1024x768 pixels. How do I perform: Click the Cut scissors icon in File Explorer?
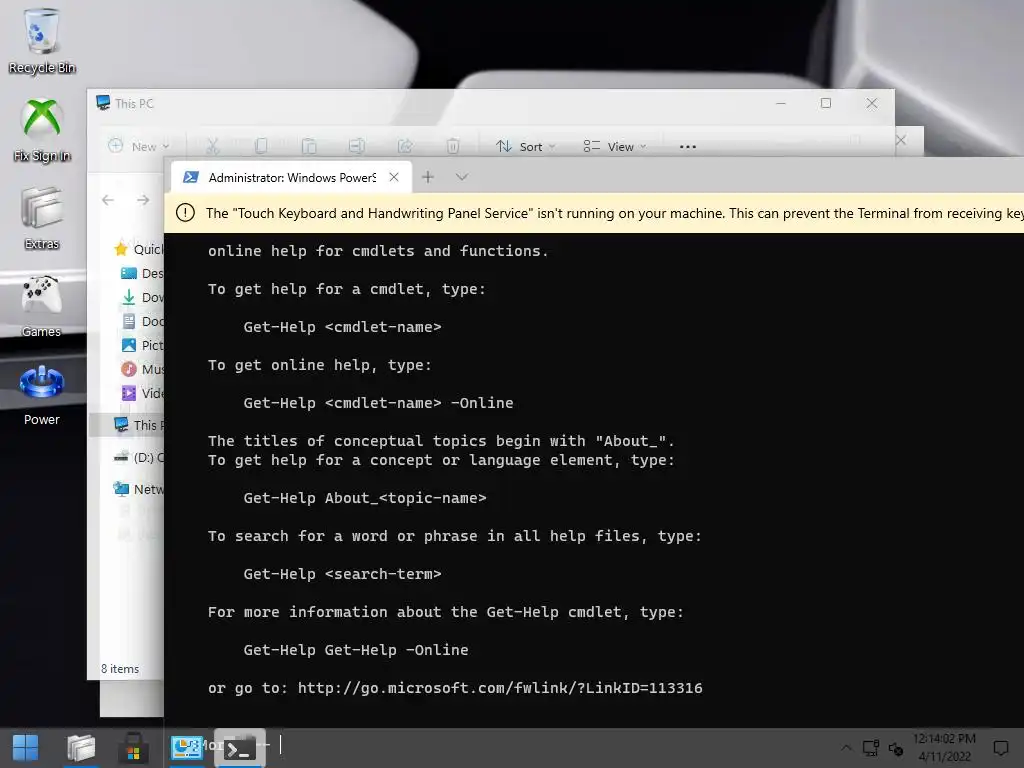point(212,146)
